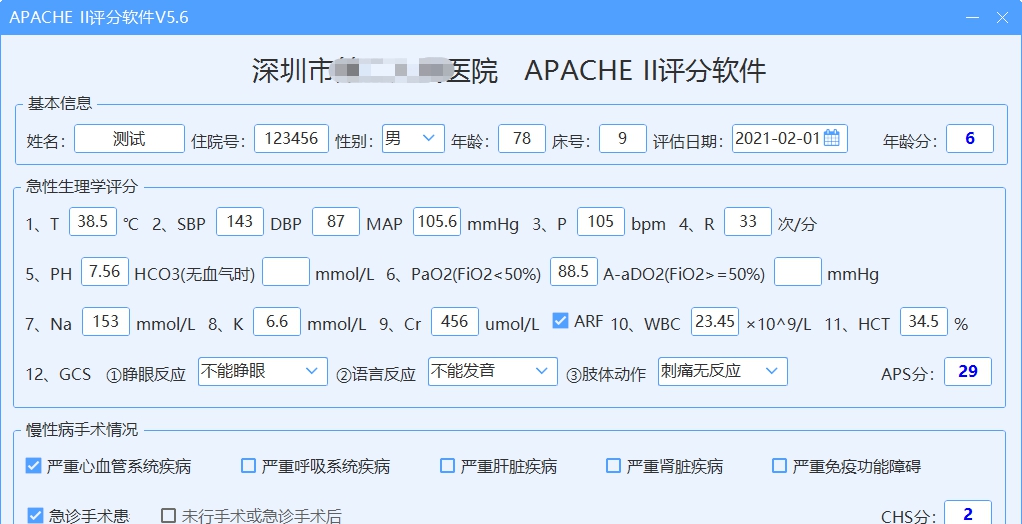Click the 姓名 input field

pyautogui.click(x=129, y=139)
